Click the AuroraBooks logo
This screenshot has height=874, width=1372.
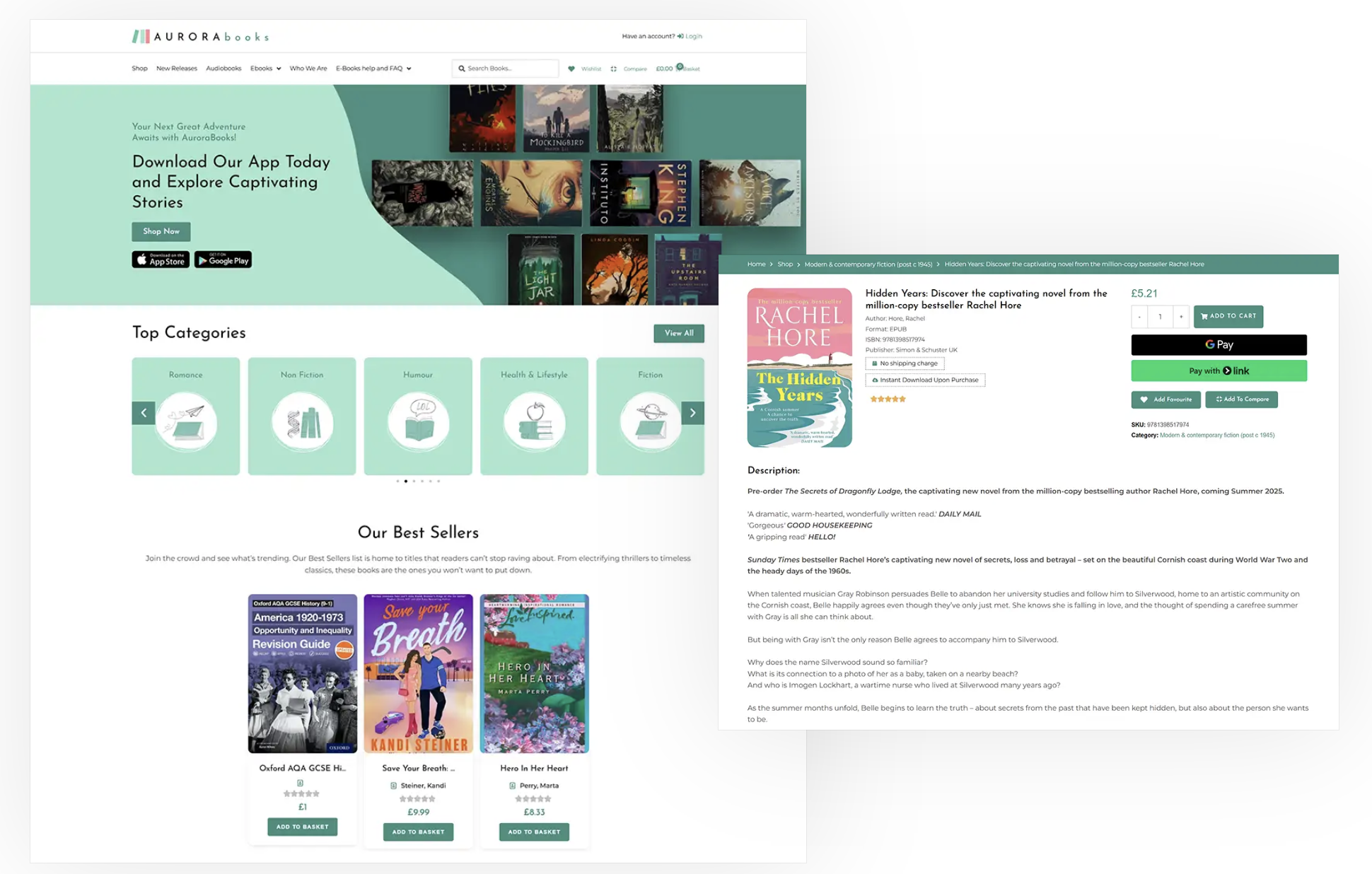point(200,37)
